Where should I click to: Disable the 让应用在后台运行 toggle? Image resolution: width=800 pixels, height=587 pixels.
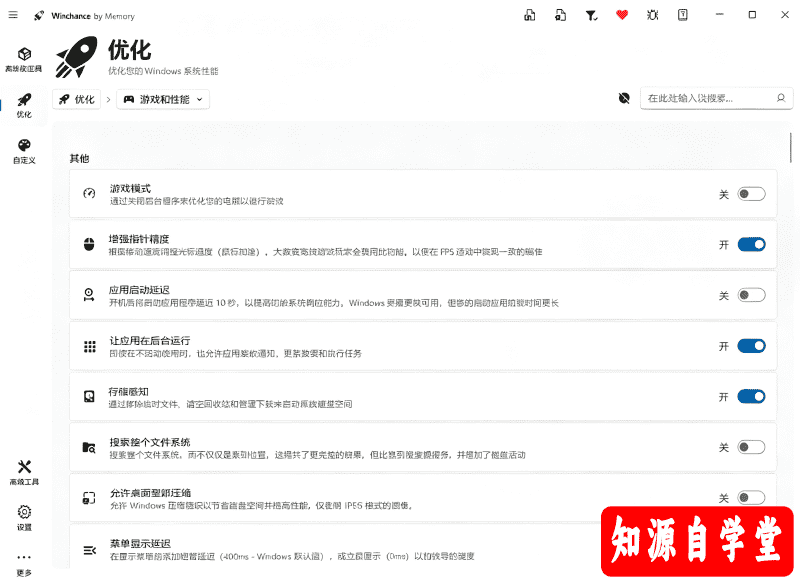pyautogui.click(x=752, y=346)
